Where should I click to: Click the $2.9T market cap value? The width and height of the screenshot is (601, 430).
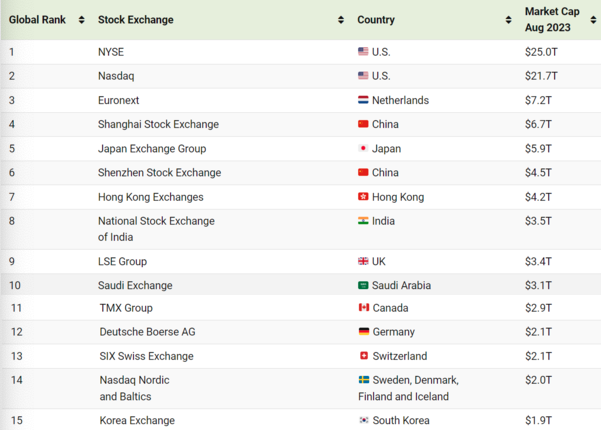click(538, 308)
